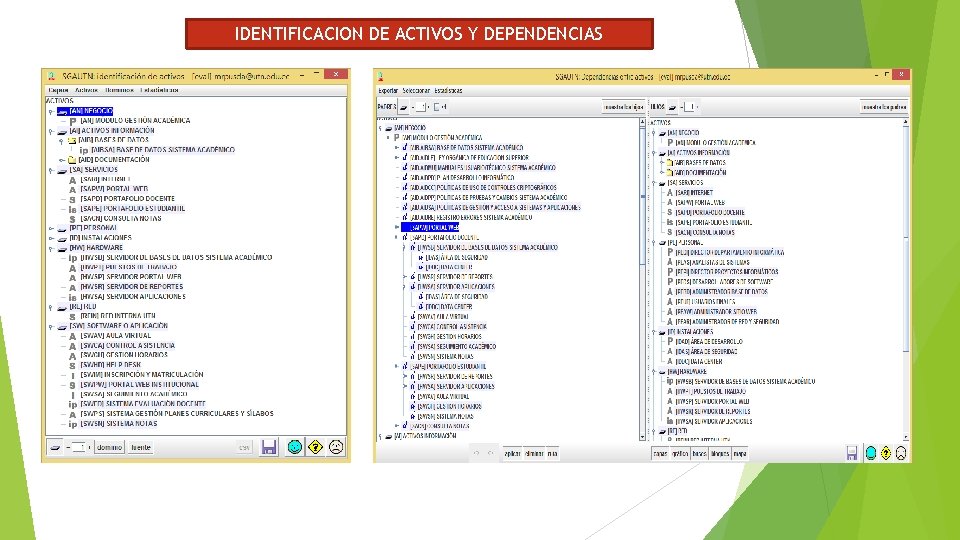Click the folder icon of BASES DE DATOS in HIJOS panel

pos(670,163)
